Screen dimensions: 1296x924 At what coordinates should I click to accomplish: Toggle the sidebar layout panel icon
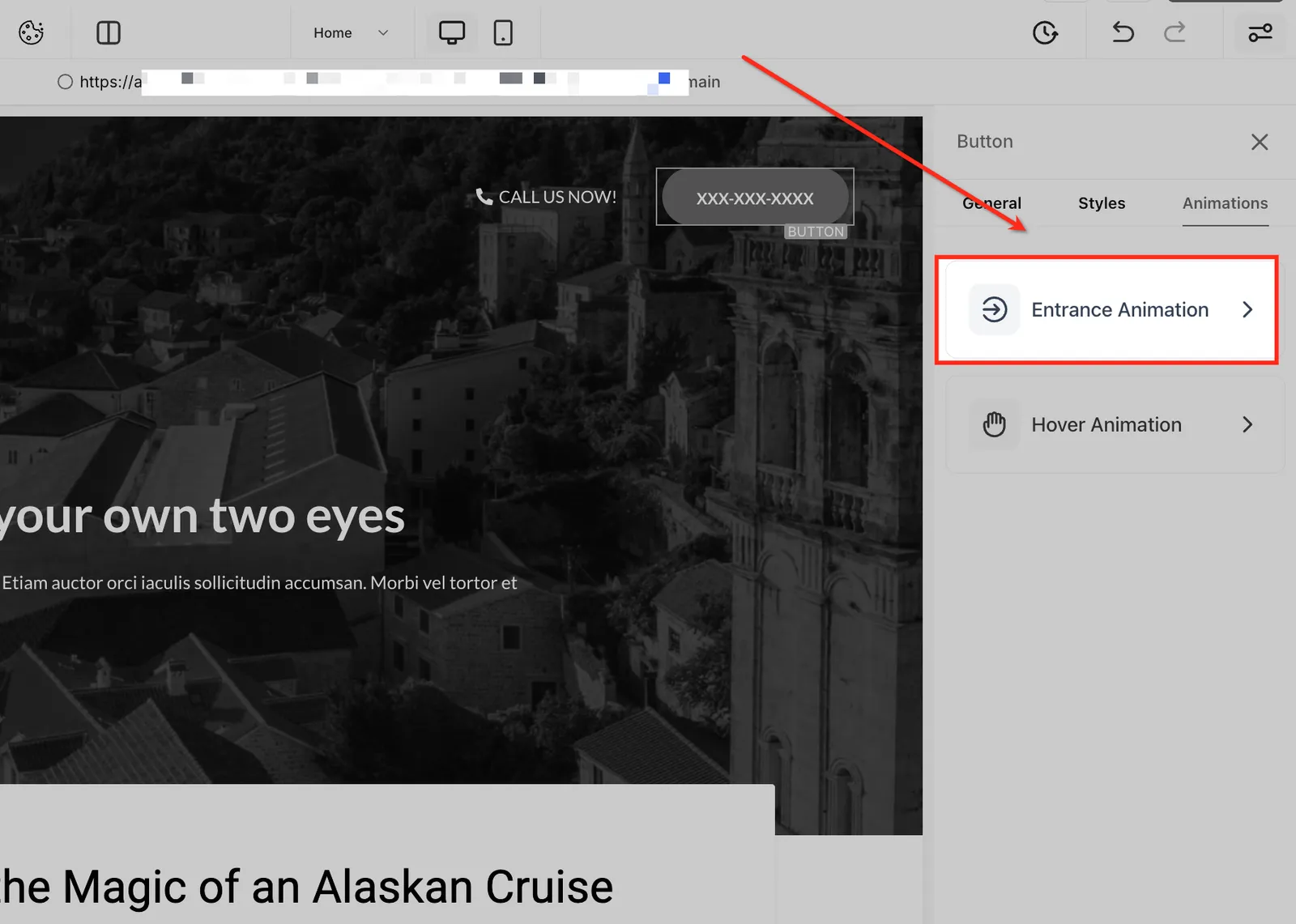(109, 32)
